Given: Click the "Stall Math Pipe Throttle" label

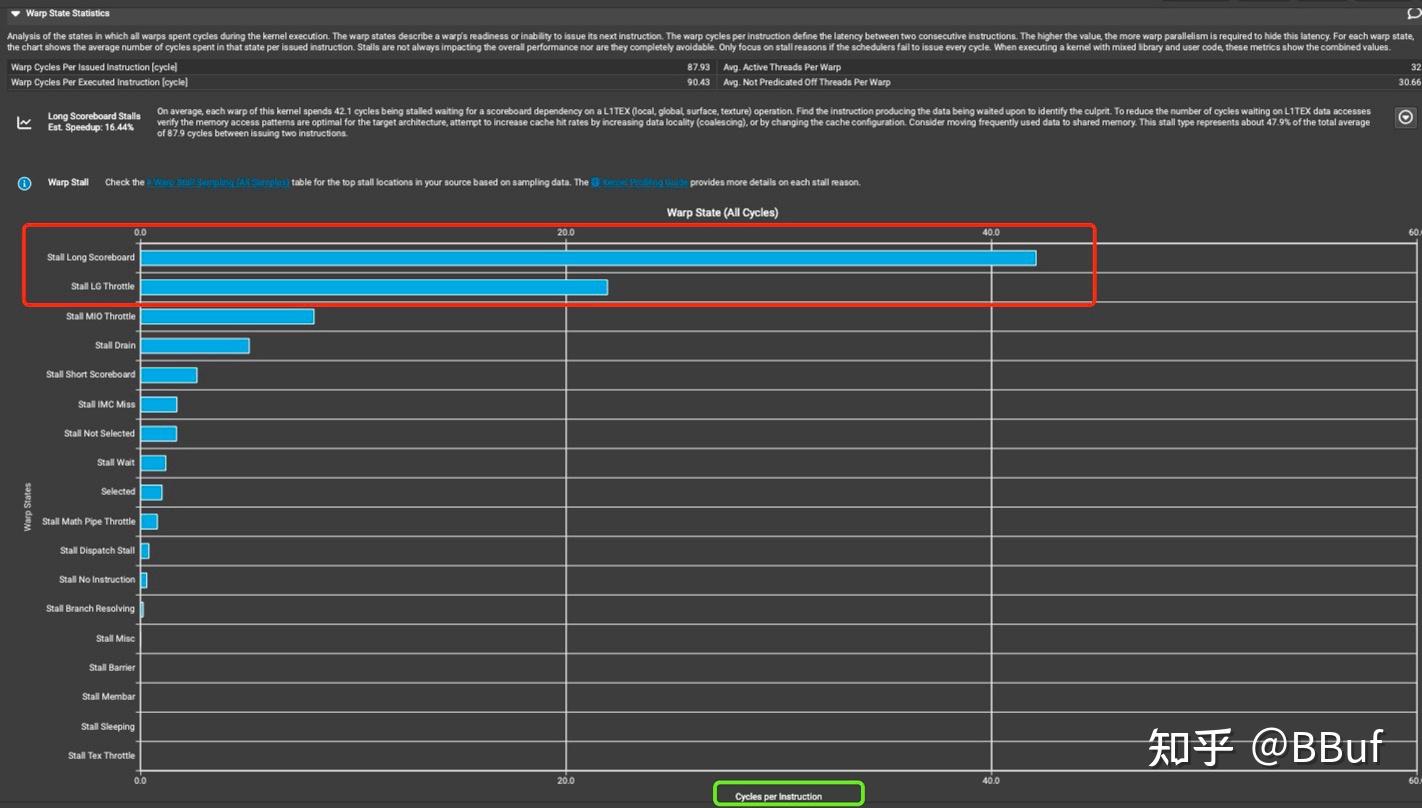Looking at the screenshot, I should coord(88,521).
